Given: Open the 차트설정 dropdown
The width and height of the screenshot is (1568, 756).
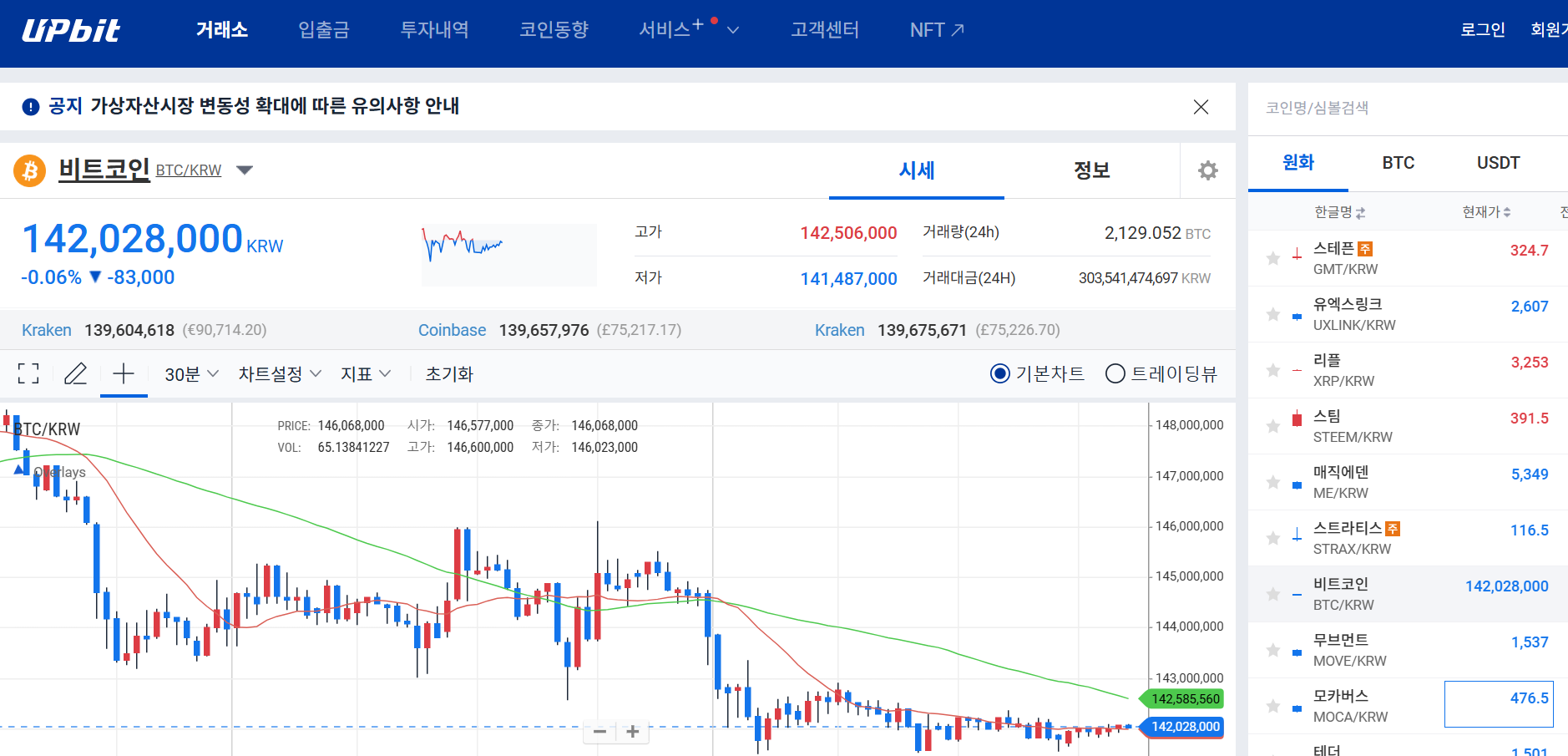Looking at the screenshot, I should [x=280, y=374].
